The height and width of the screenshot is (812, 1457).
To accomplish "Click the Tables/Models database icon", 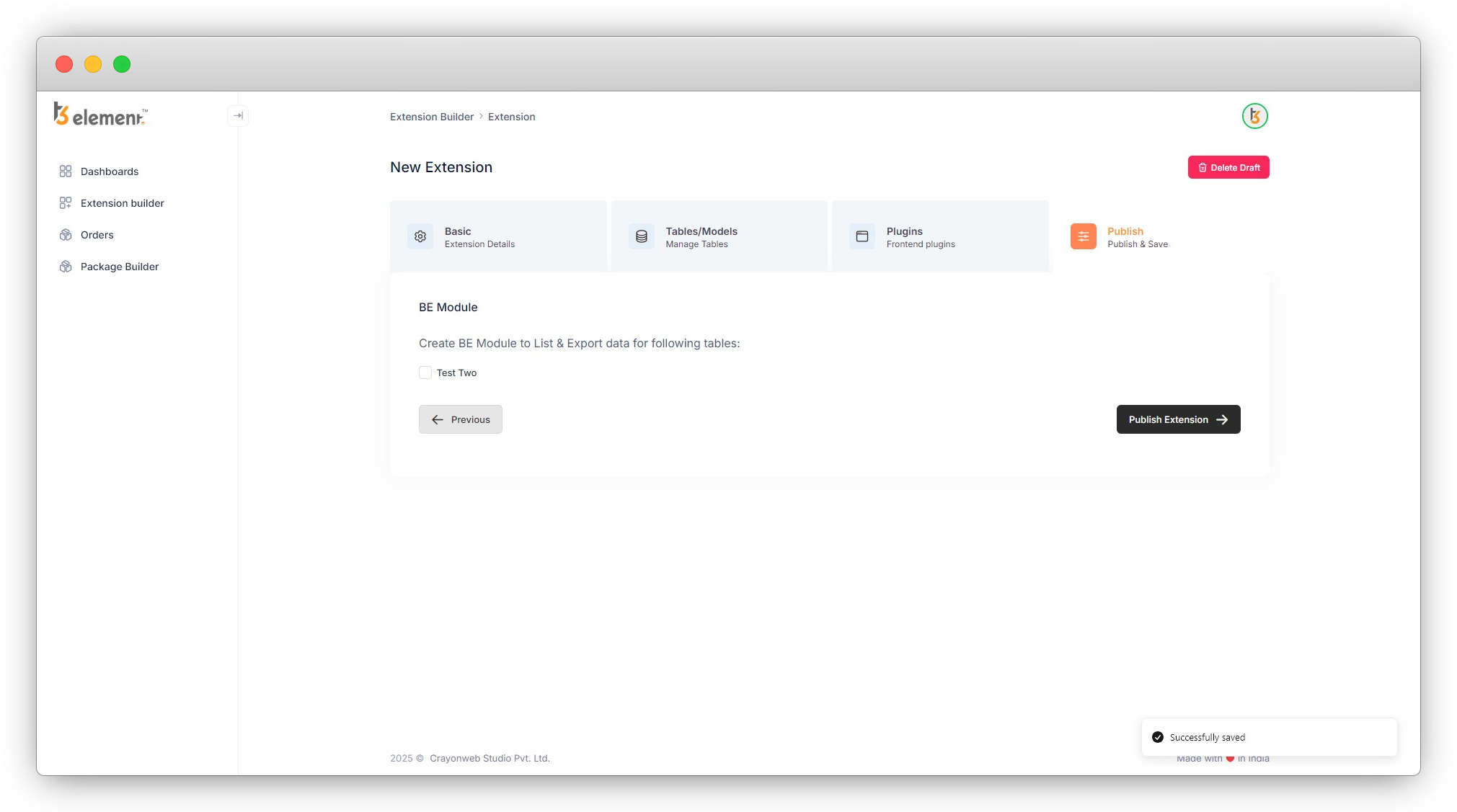I will tap(641, 236).
